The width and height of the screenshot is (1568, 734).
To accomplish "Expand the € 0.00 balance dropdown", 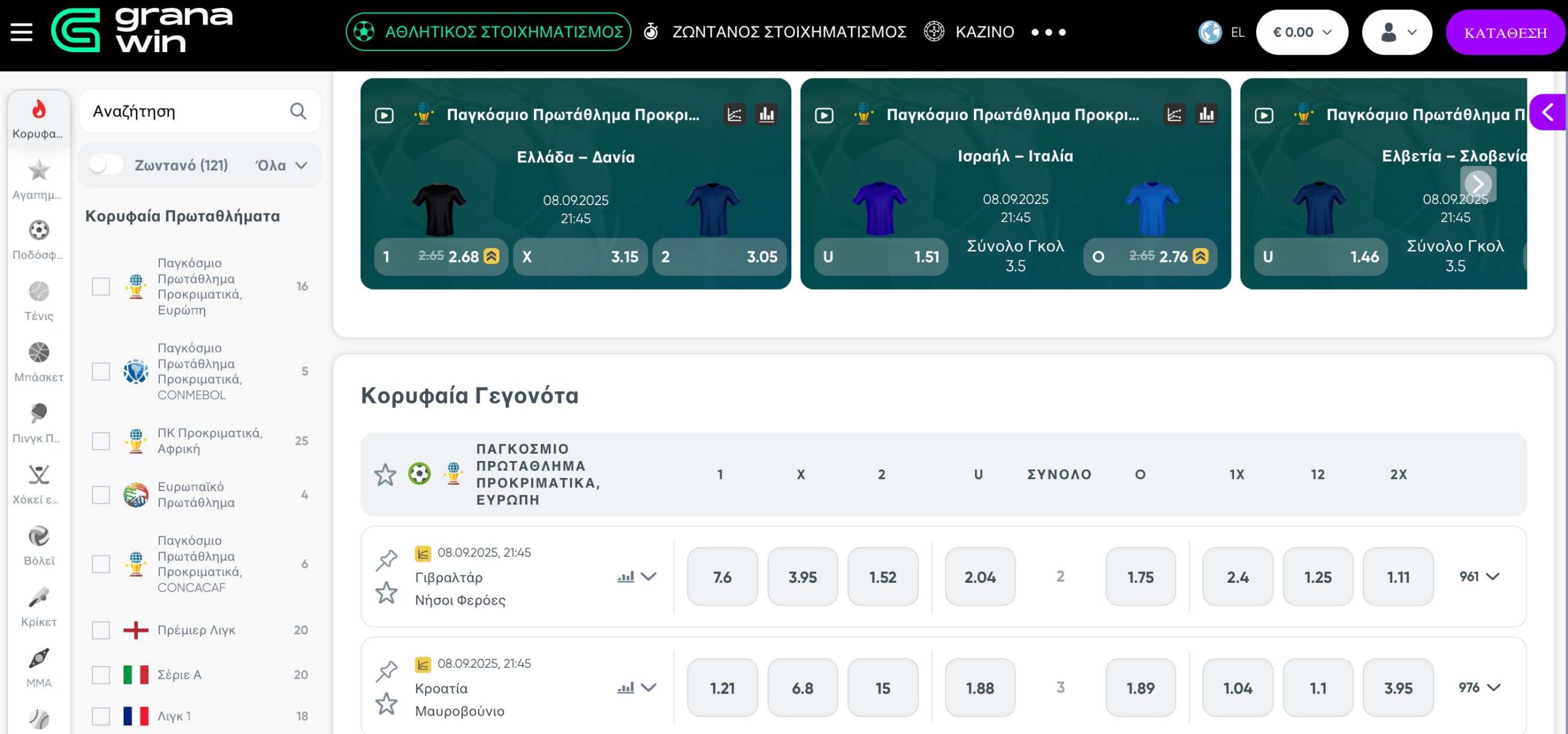I will tap(1302, 32).
